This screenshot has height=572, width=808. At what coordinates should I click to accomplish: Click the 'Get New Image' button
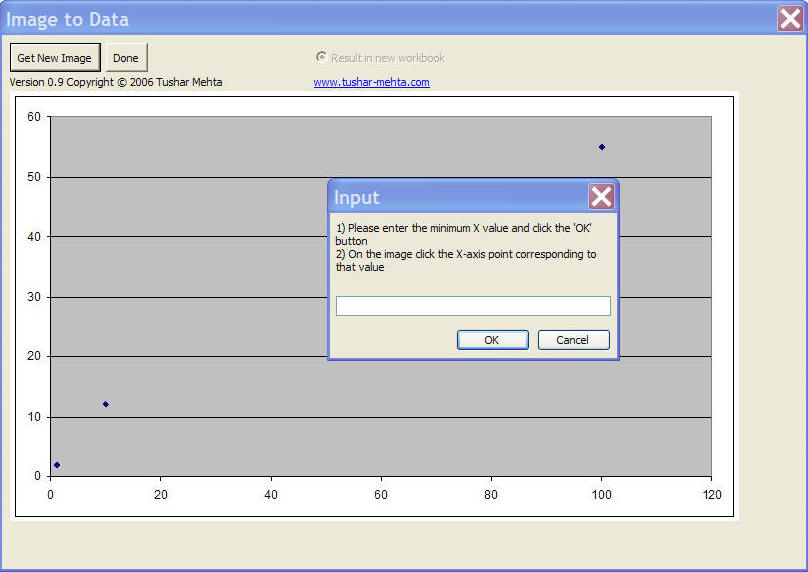(x=55, y=58)
